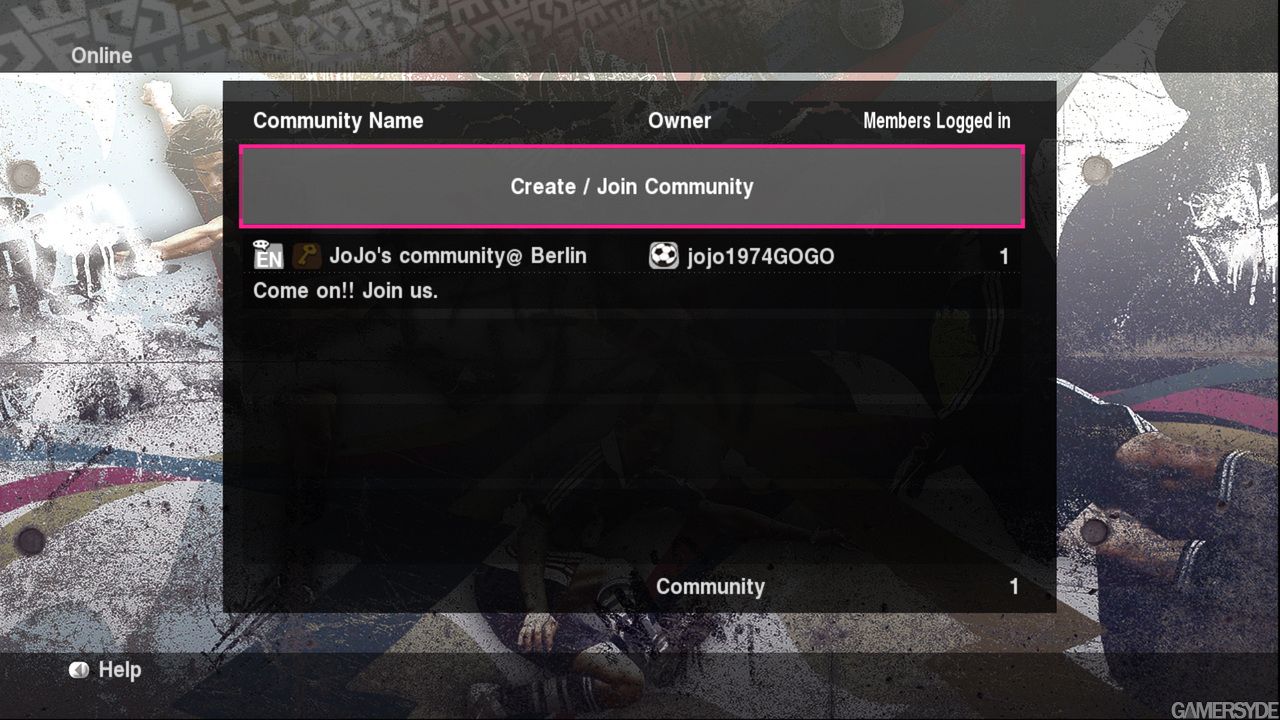Click the Come on!! Join us. description
Screen dimensions: 1280x720
coord(345,292)
